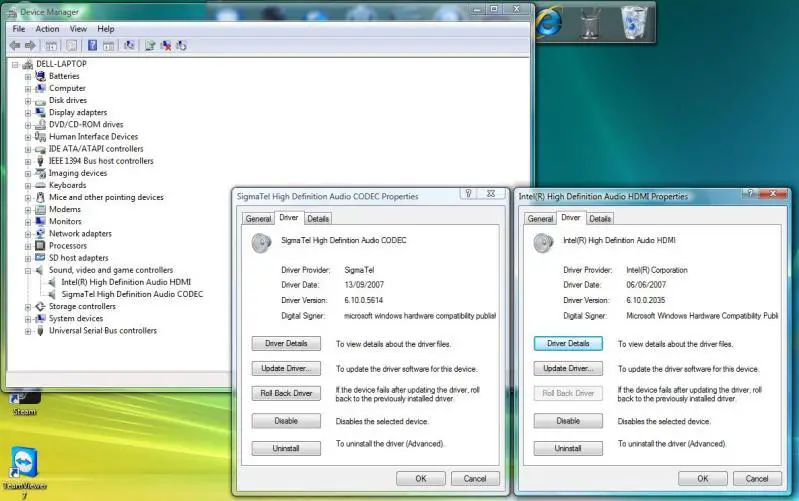Expand the System devices tree node
This screenshot has height=501, width=799.
click(x=28, y=319)
